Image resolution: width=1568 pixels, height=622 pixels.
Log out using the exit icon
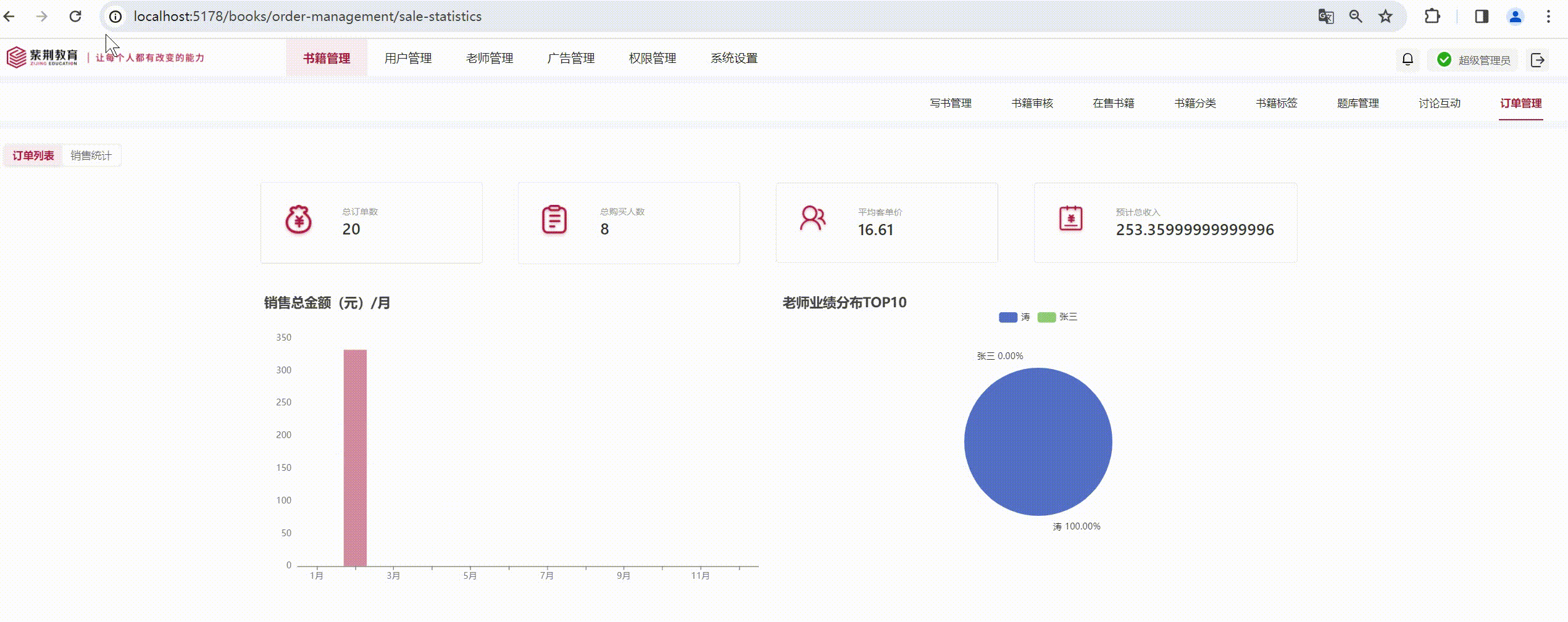pyautogui.click(x=1538, y=59)
